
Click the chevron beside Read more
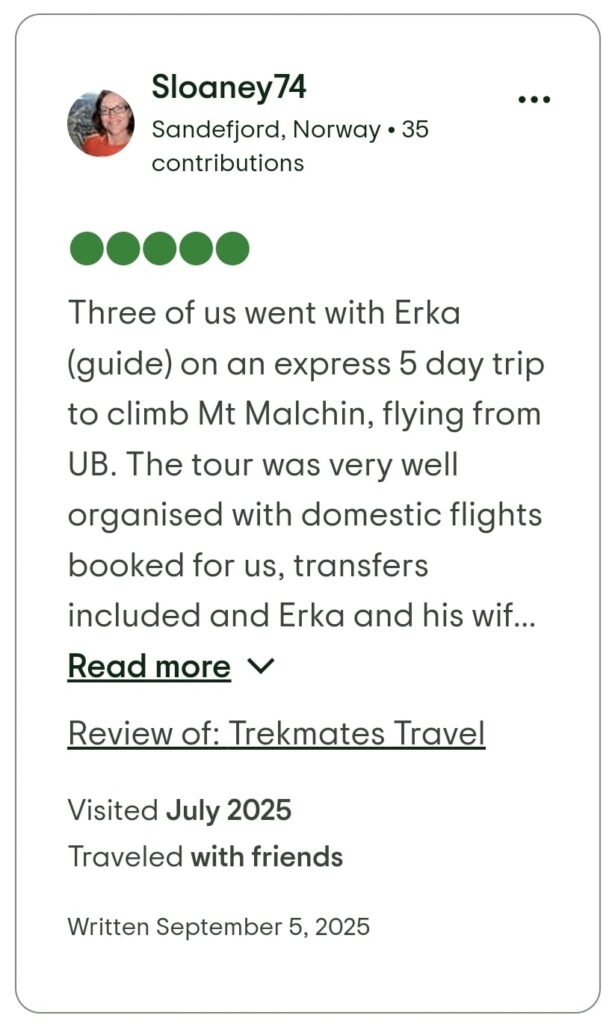point(260,666)
